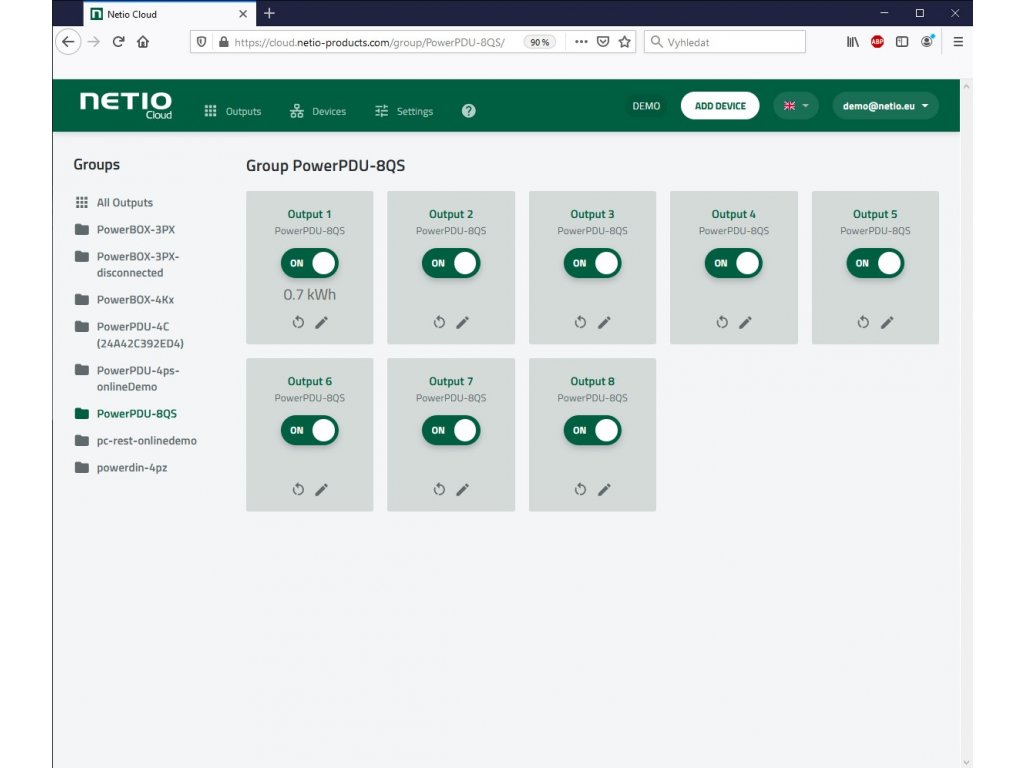Screen dimensions: 1024x768
Task: Click the NETIO Cloud logo
Action: [126, 105]
